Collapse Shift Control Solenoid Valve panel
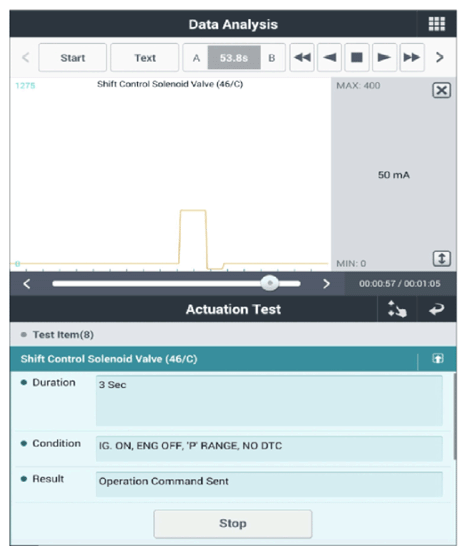This screenshot has width=467, height=555. pos(438,359)
